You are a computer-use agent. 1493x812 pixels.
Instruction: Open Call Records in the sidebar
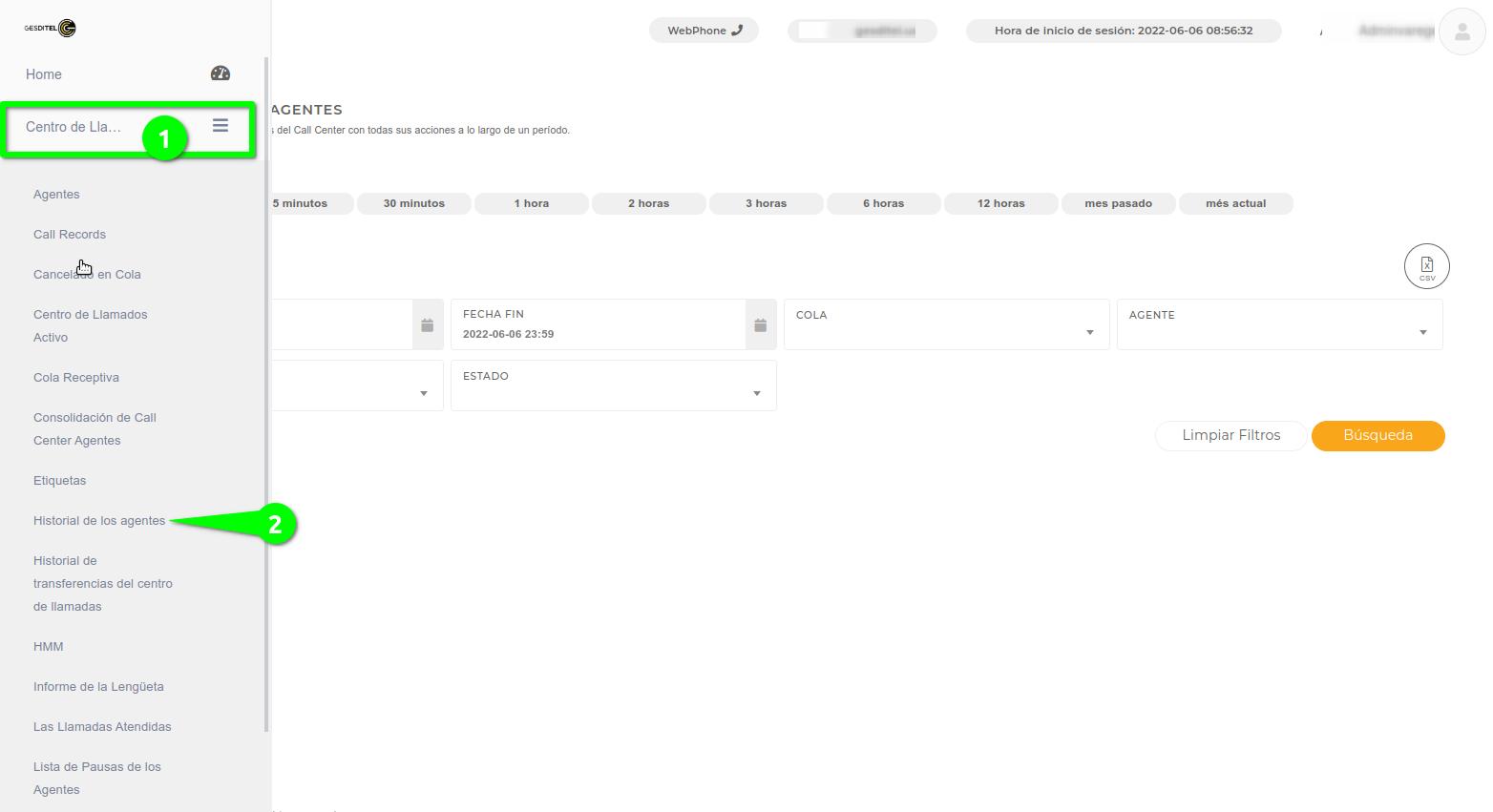[x=70, y=235]
